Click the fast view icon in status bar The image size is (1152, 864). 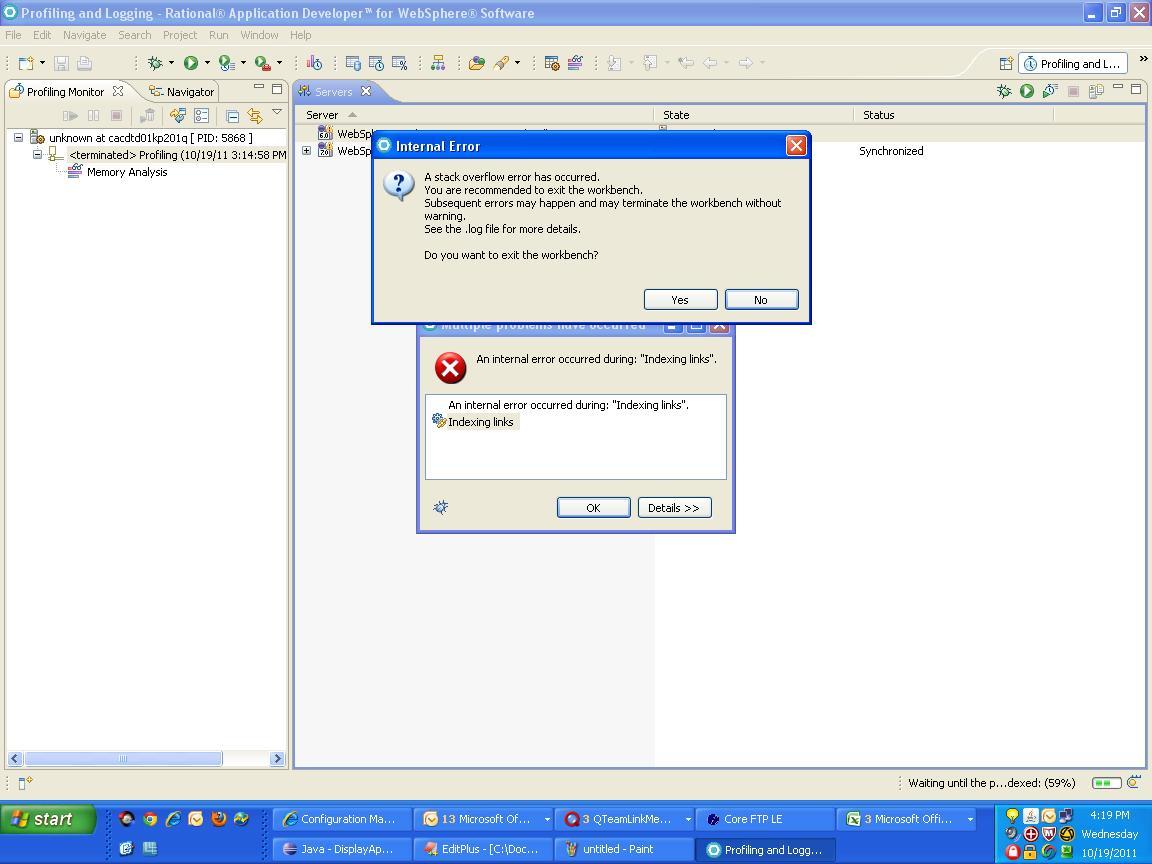tap(25, 783)
